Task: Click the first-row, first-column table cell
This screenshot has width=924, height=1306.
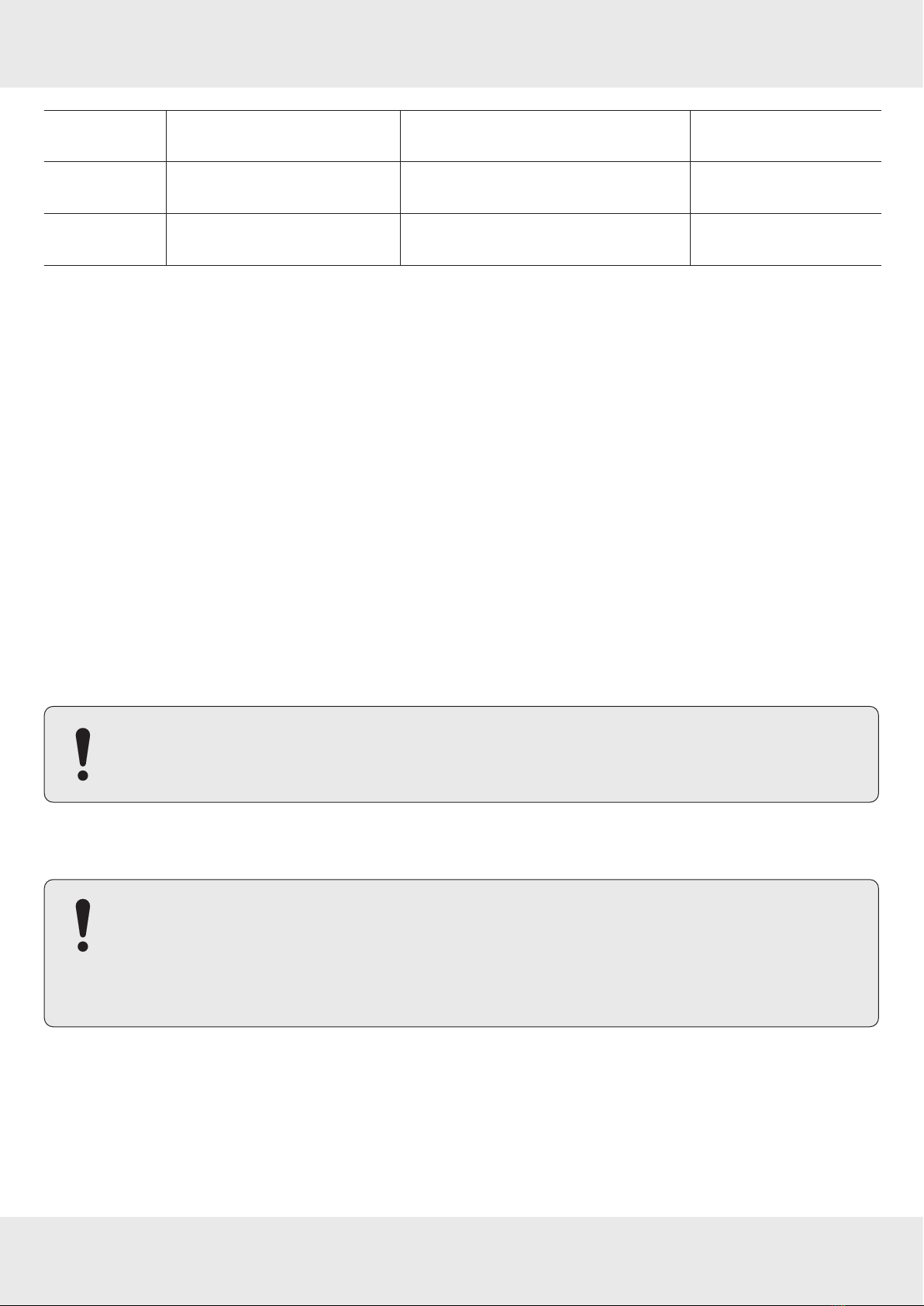Action: point(105,136)
